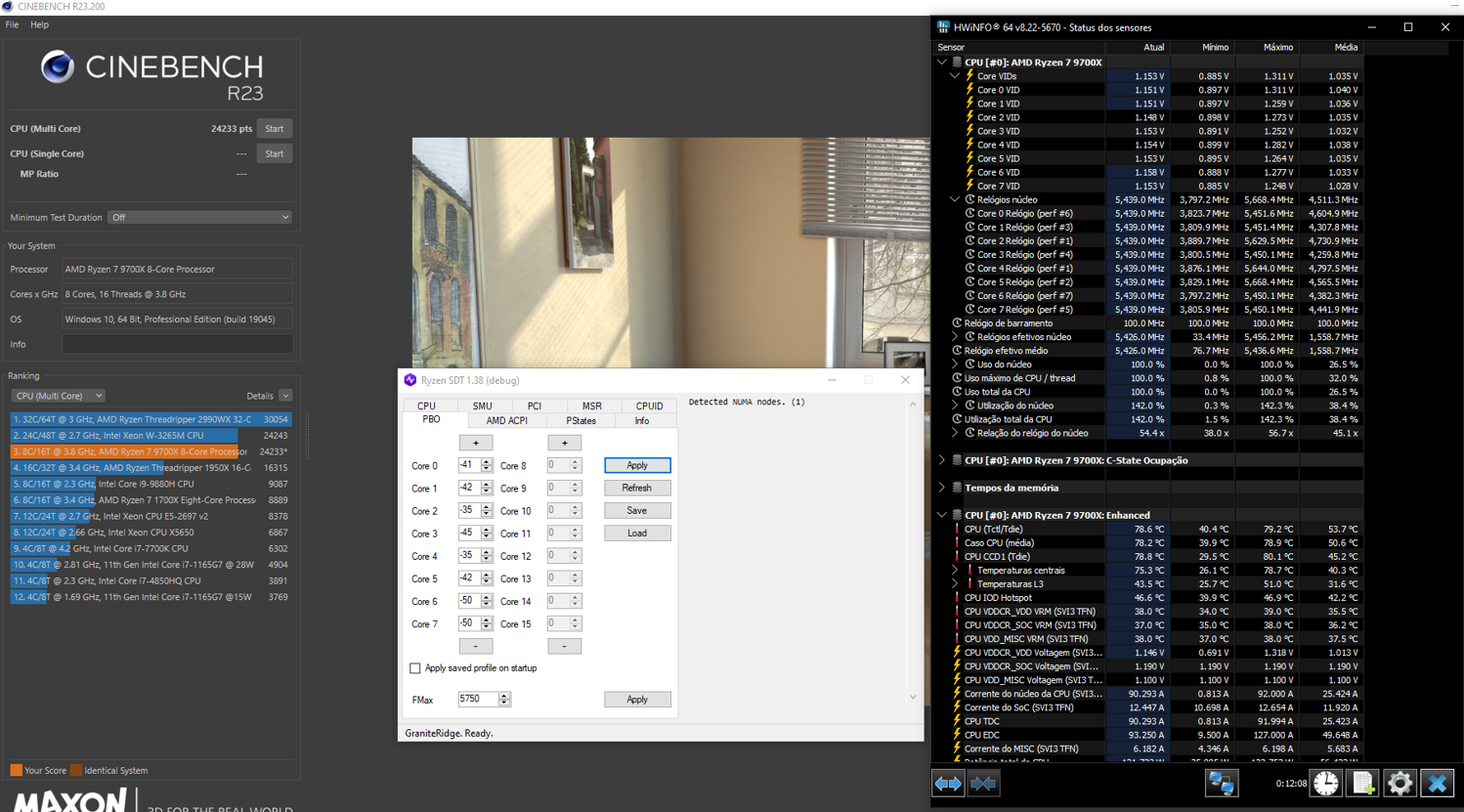Start the CPU (Multi Core) test
The image size is (1464, 812).
(275, 129)
